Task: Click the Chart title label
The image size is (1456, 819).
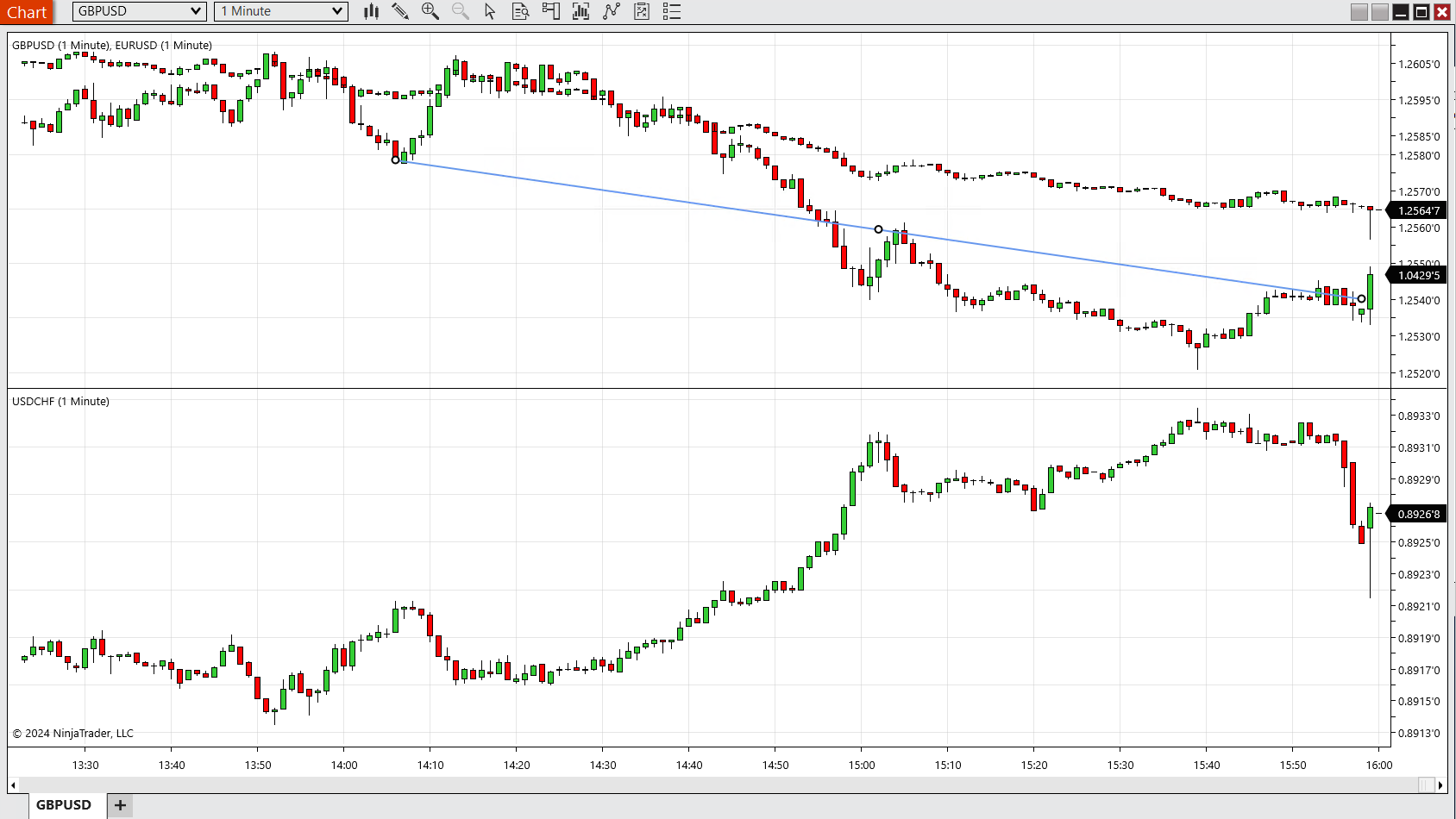Action: coord(27,12)
